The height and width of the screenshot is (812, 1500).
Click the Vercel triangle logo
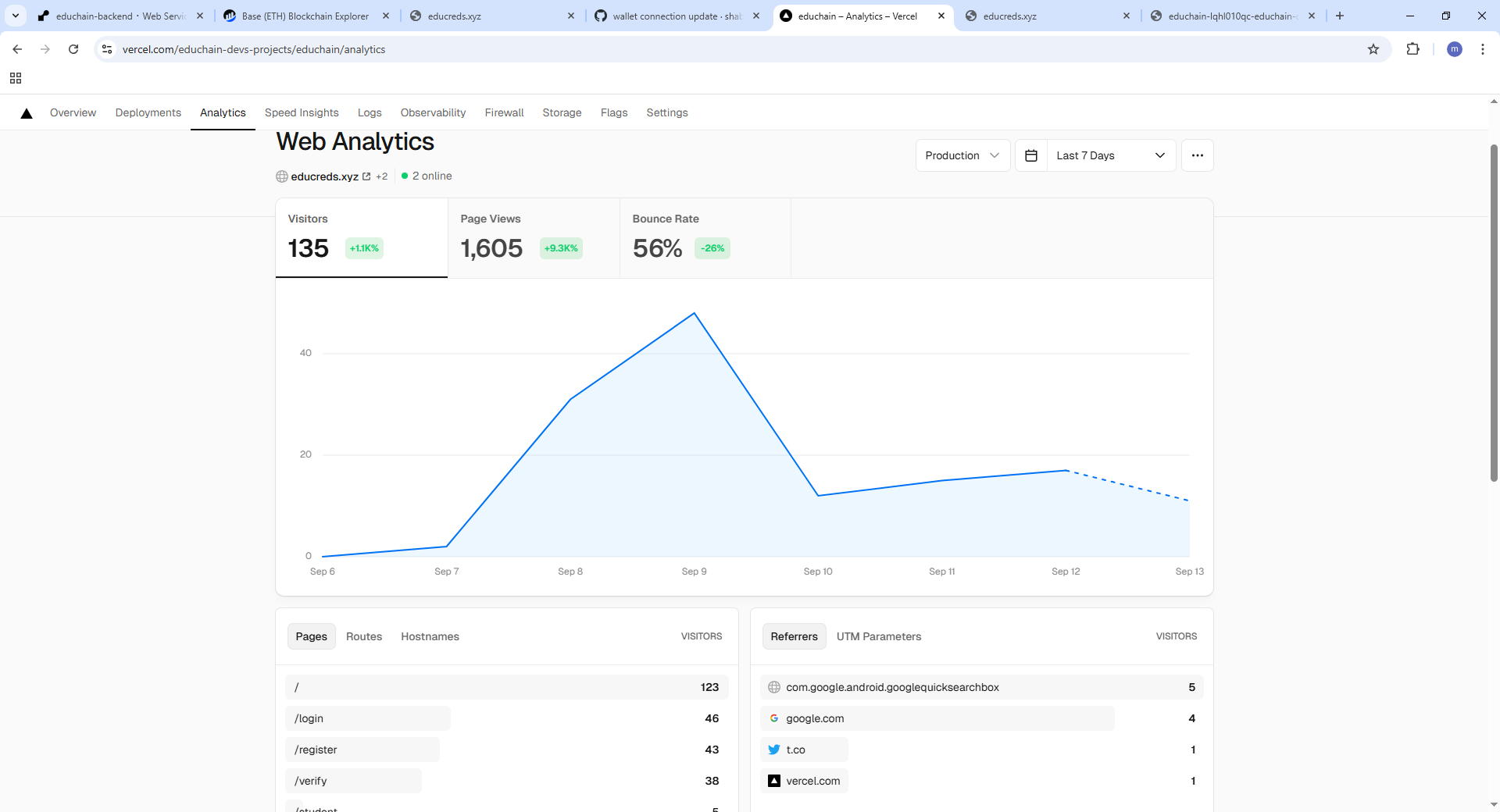point(27,113)
